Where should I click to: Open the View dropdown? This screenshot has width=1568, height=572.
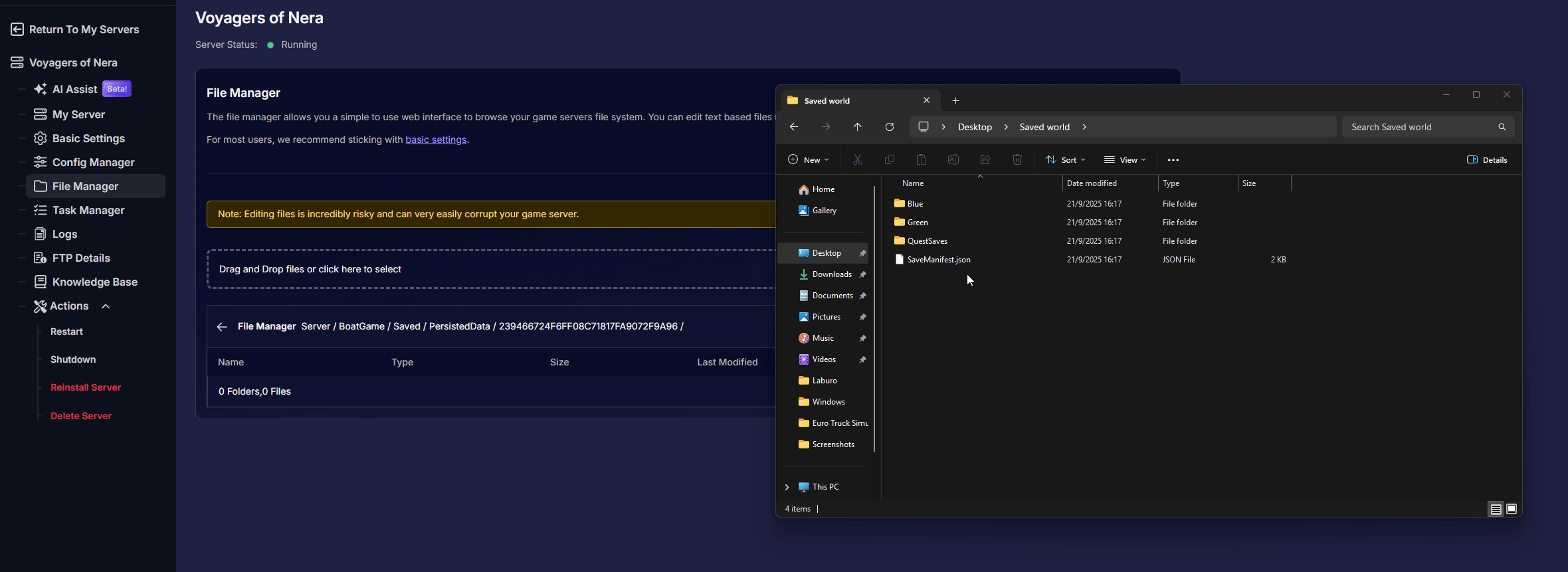1125,159
